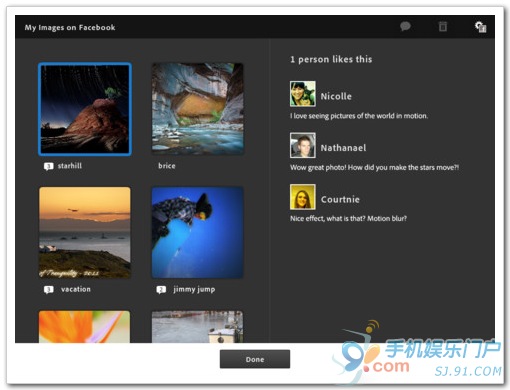Click the name Courtnie
Viewport: 510px width, 390px height.
[x=340, y=199]
